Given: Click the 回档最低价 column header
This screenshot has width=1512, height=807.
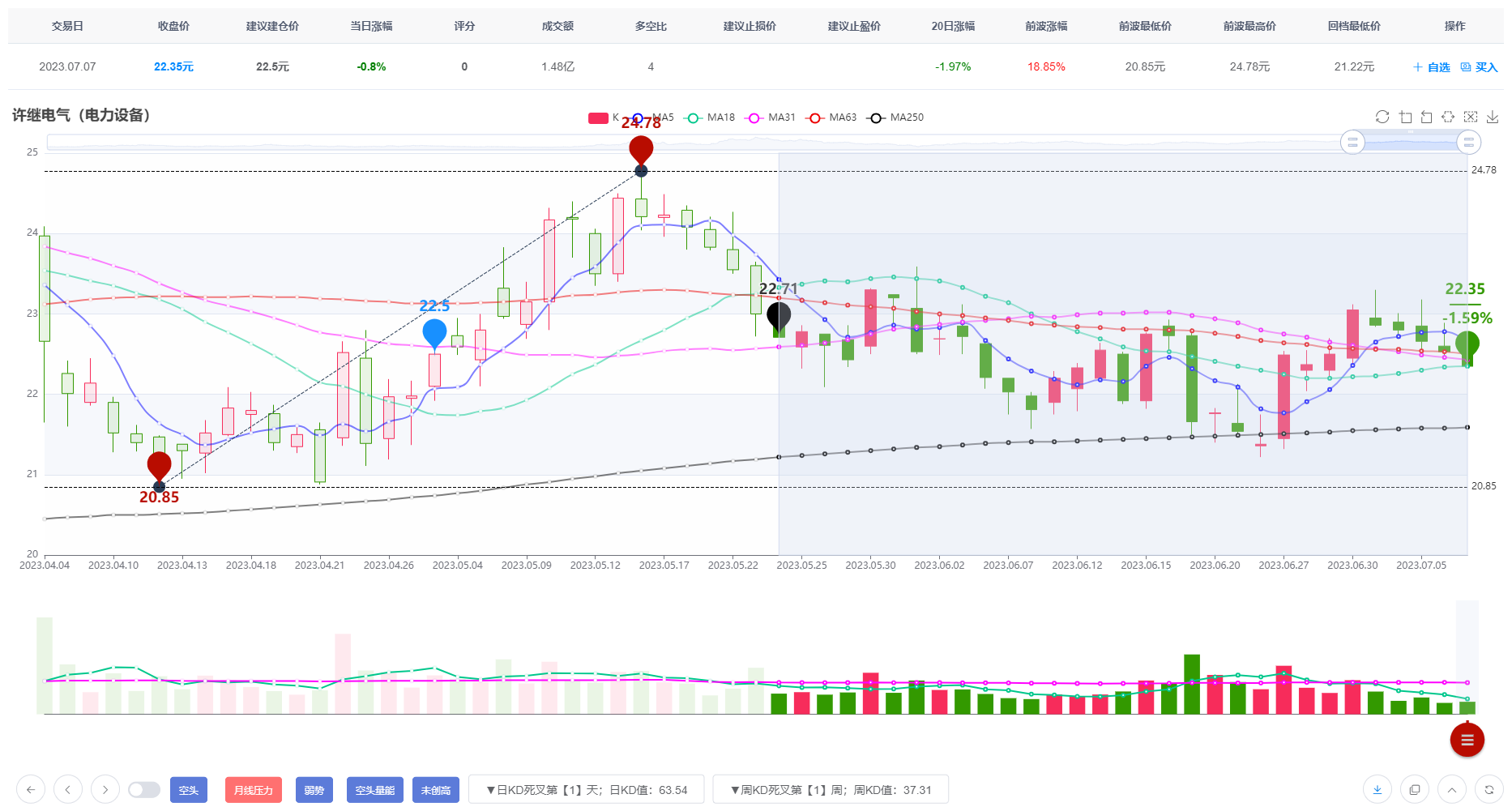Looking at the screenshot, I should [1354, 26].
